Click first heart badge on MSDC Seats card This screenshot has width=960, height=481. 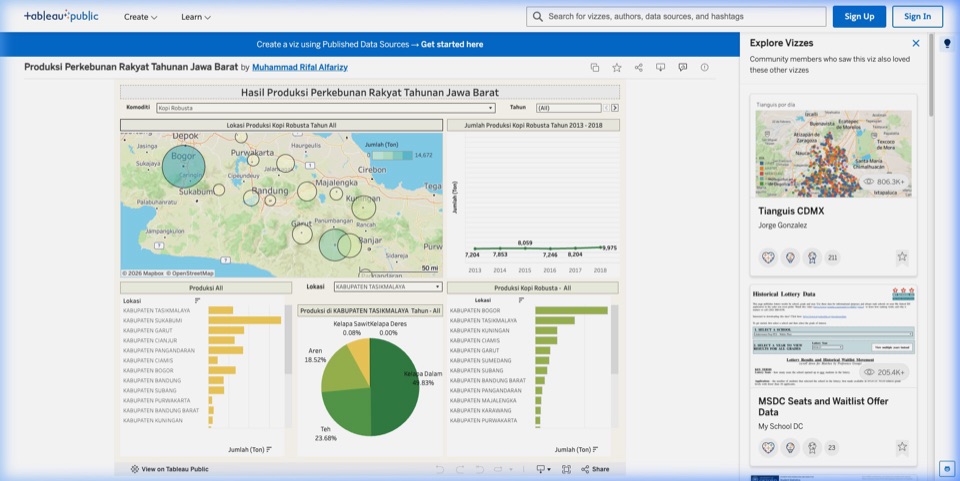pos(768,447)
